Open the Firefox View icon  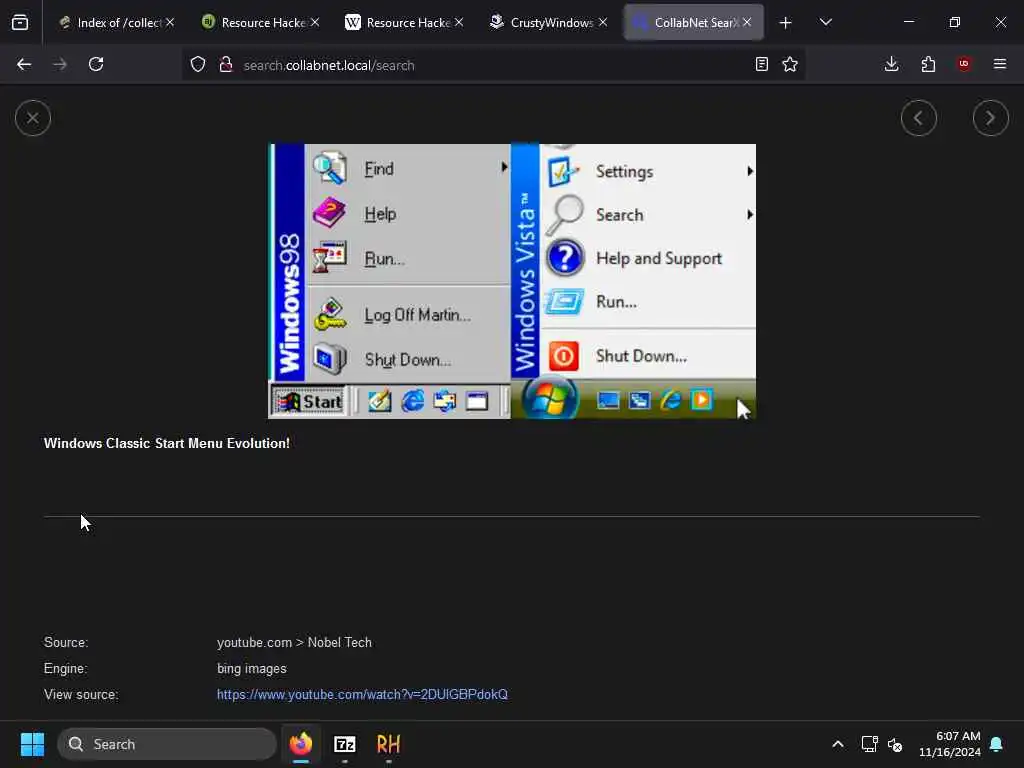coord(20,22)
